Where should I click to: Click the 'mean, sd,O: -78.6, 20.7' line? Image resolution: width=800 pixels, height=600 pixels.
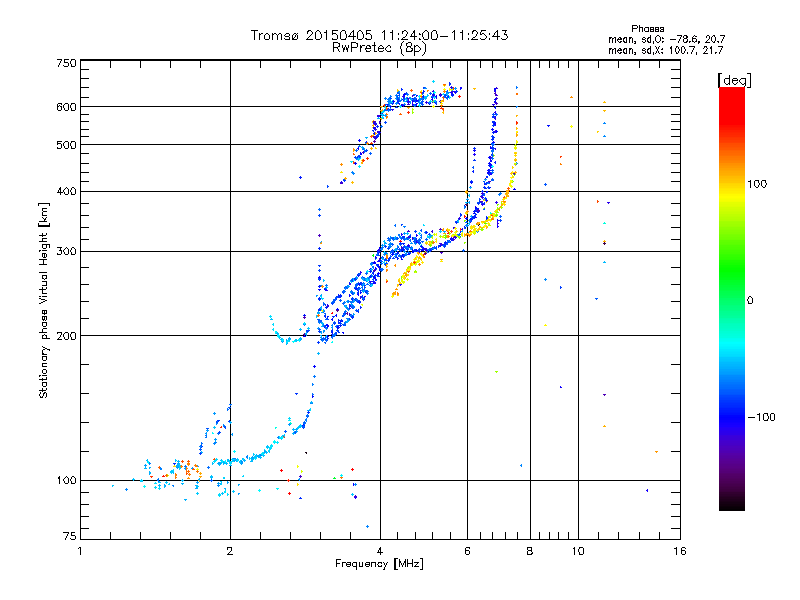666,39
